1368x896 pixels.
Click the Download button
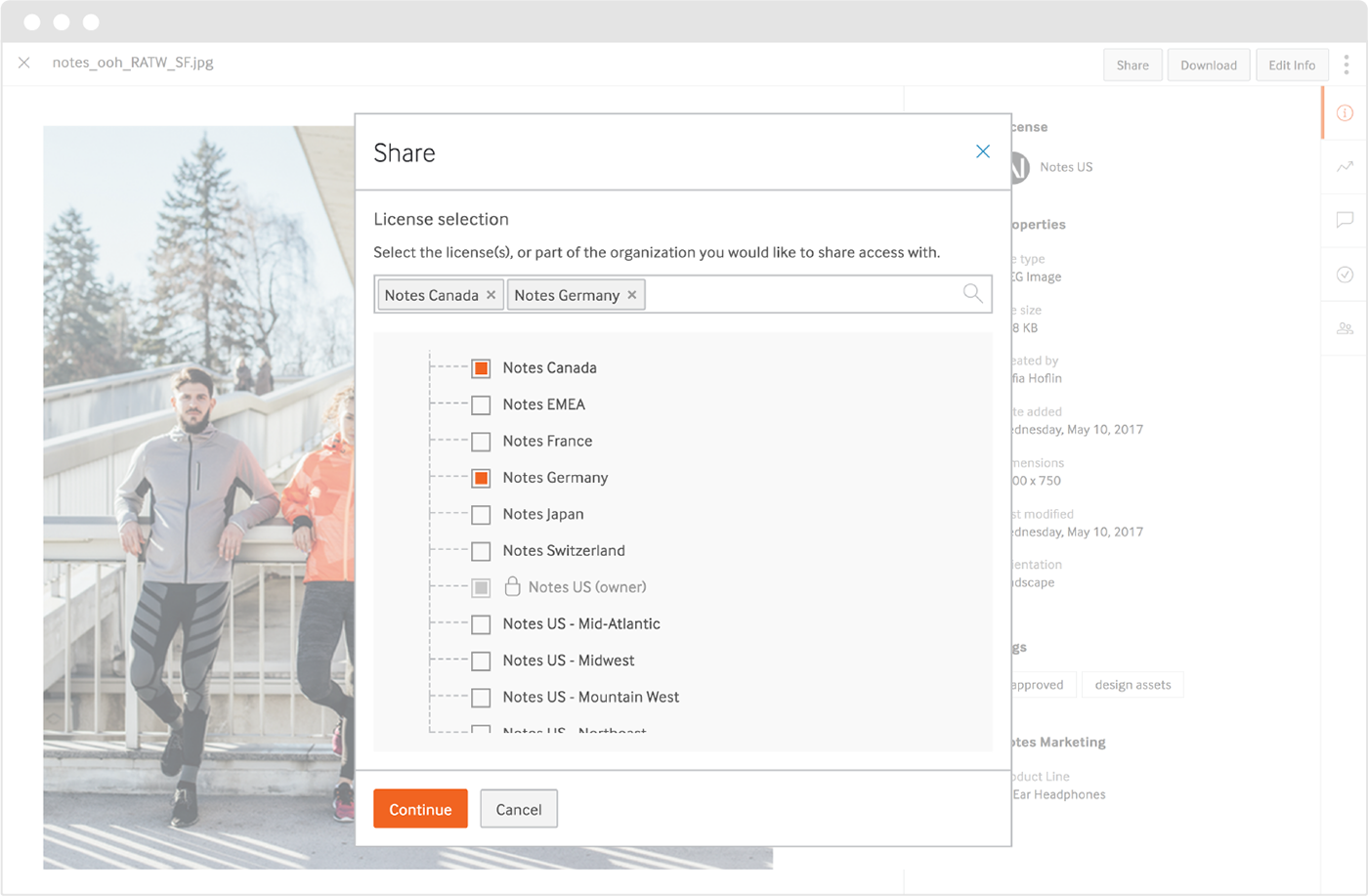click(x=1209, y=64)
